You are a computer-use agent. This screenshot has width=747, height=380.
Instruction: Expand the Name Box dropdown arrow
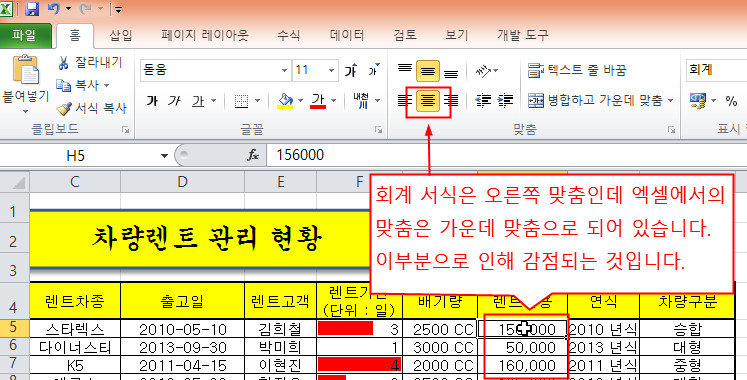pos(164,155)
